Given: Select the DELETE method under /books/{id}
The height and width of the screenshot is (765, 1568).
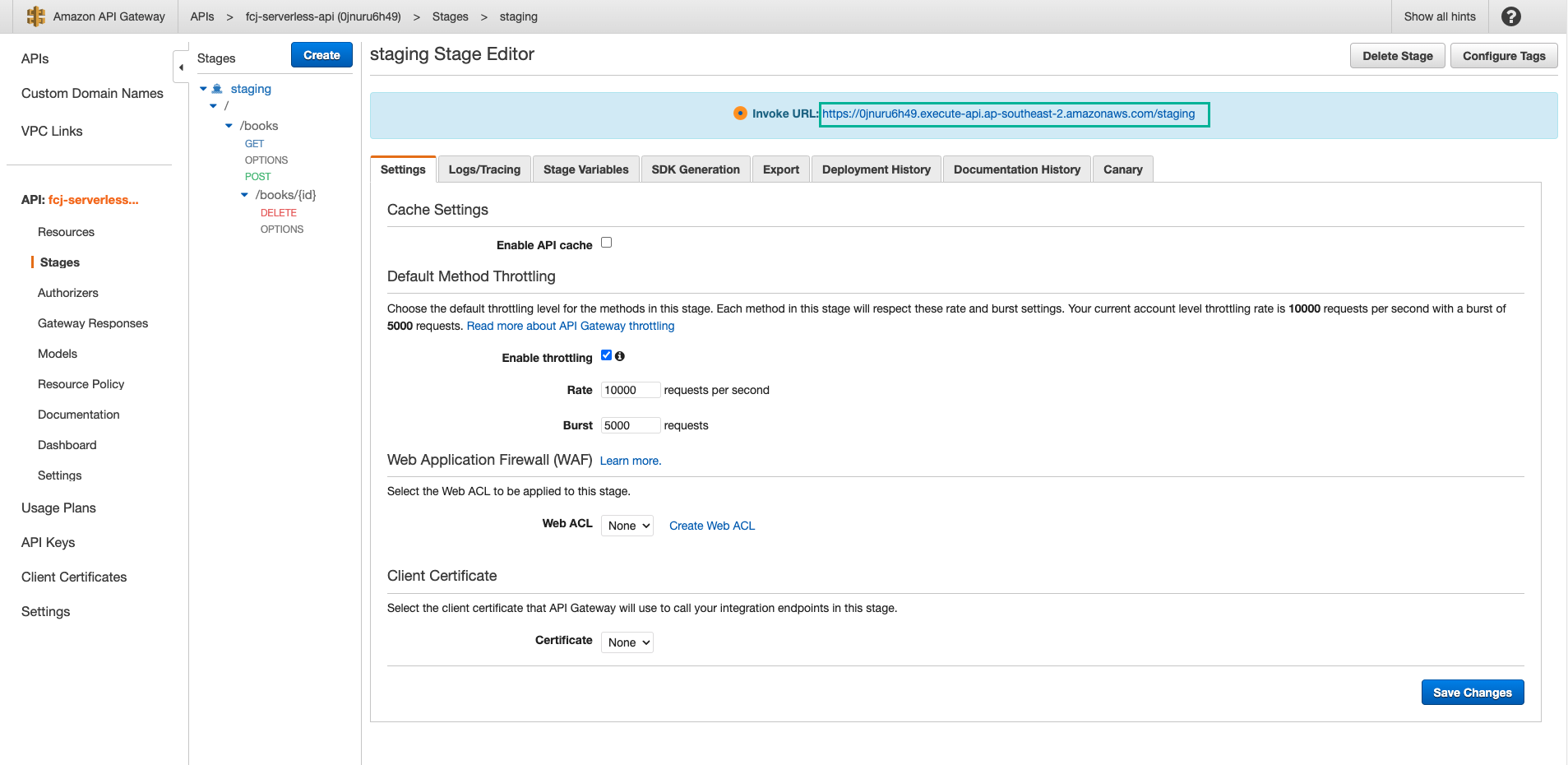Looking at the screenshot, I should click(279, 213).
